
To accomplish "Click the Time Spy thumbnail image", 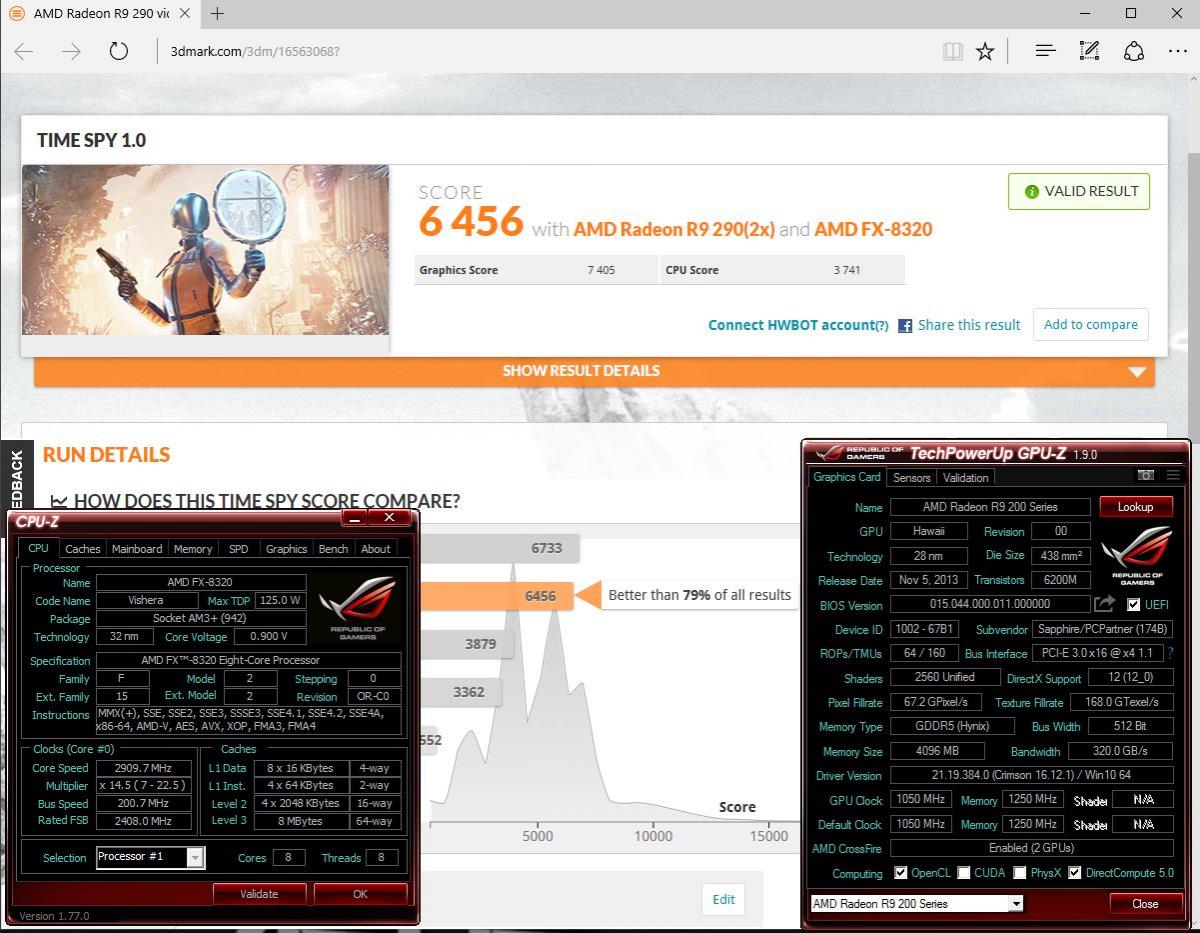I will (205, 250).
